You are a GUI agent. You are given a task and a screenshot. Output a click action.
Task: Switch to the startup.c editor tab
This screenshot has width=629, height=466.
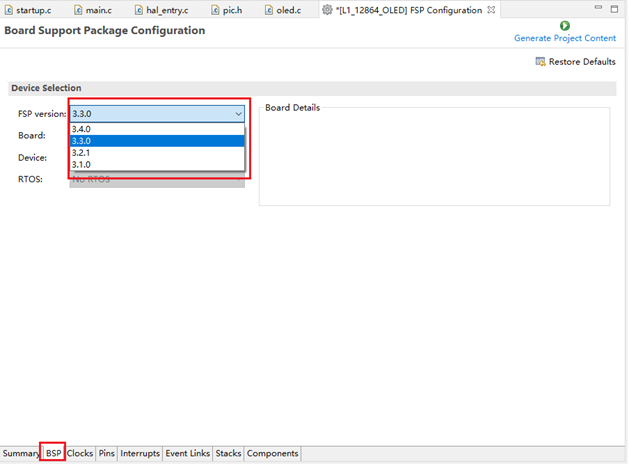pos(28,10)
